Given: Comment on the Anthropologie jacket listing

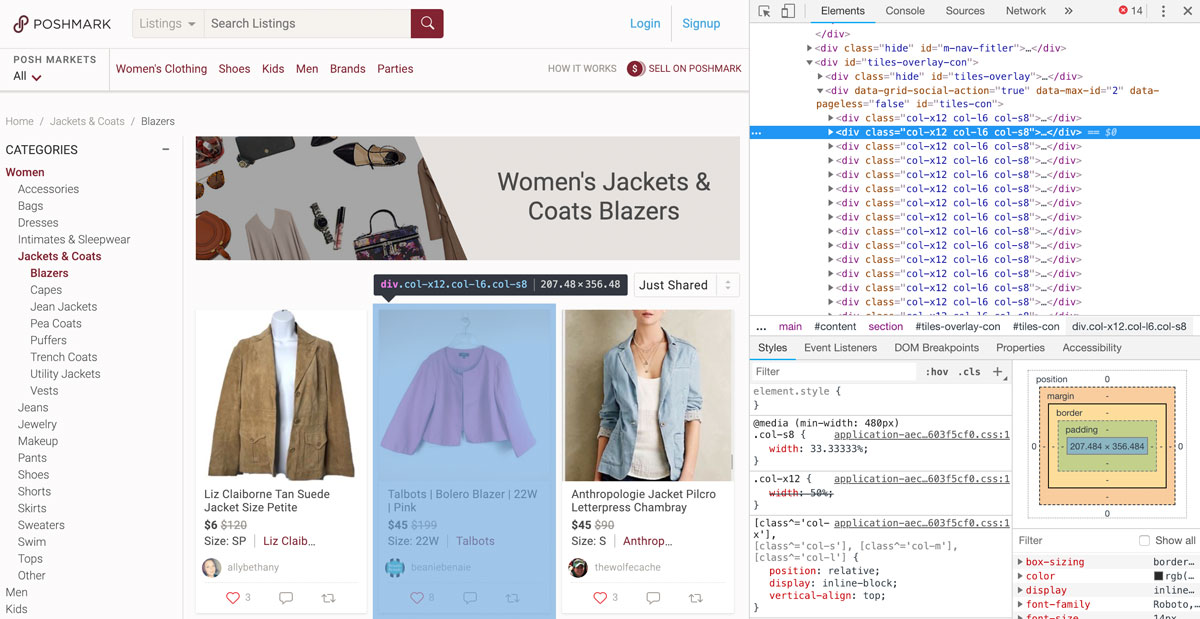Looking at the screenshot, I should point(653,598).
